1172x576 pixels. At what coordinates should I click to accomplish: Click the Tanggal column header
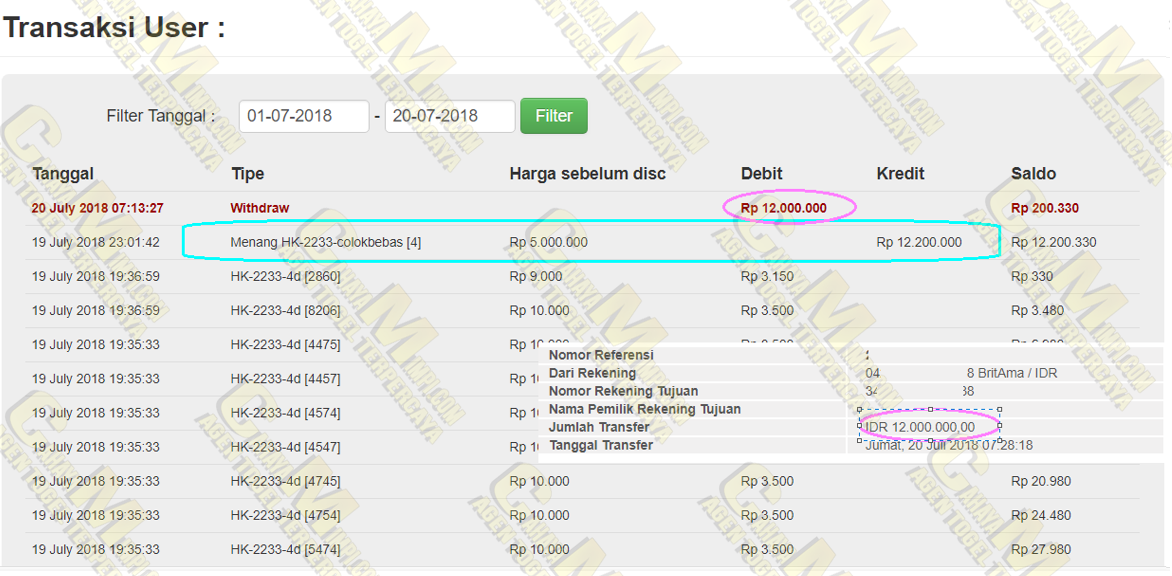pyautogui.click(x=63, y=174)
